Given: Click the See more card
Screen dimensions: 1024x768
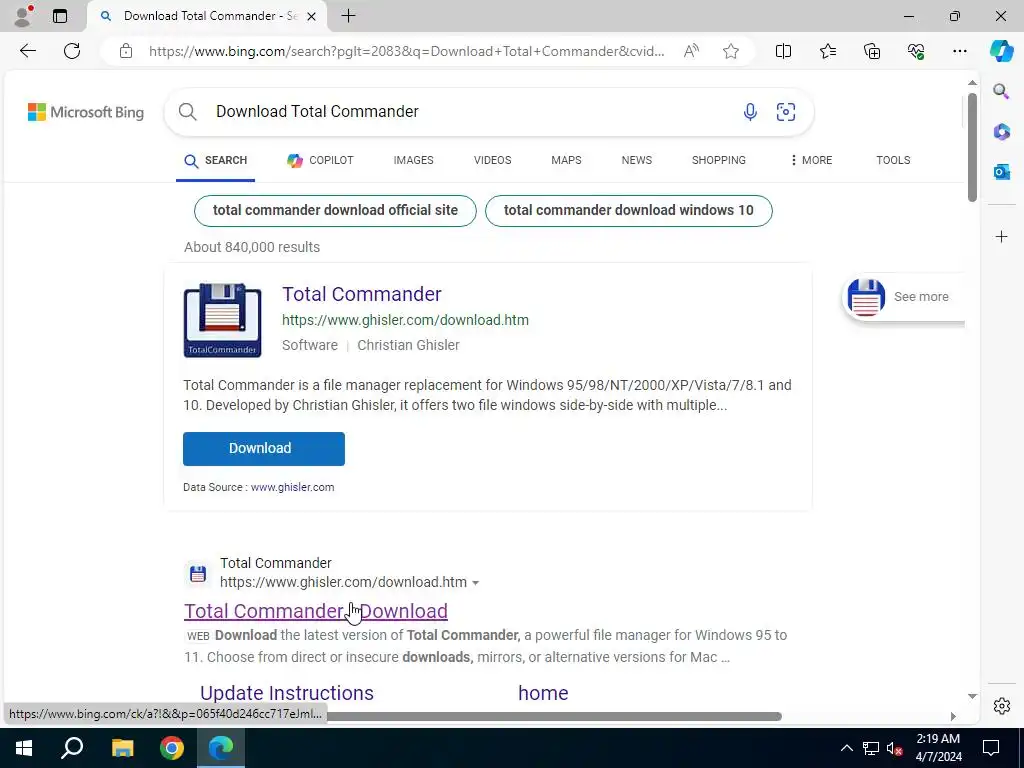Looking at the screenshot, I should 903,296.
